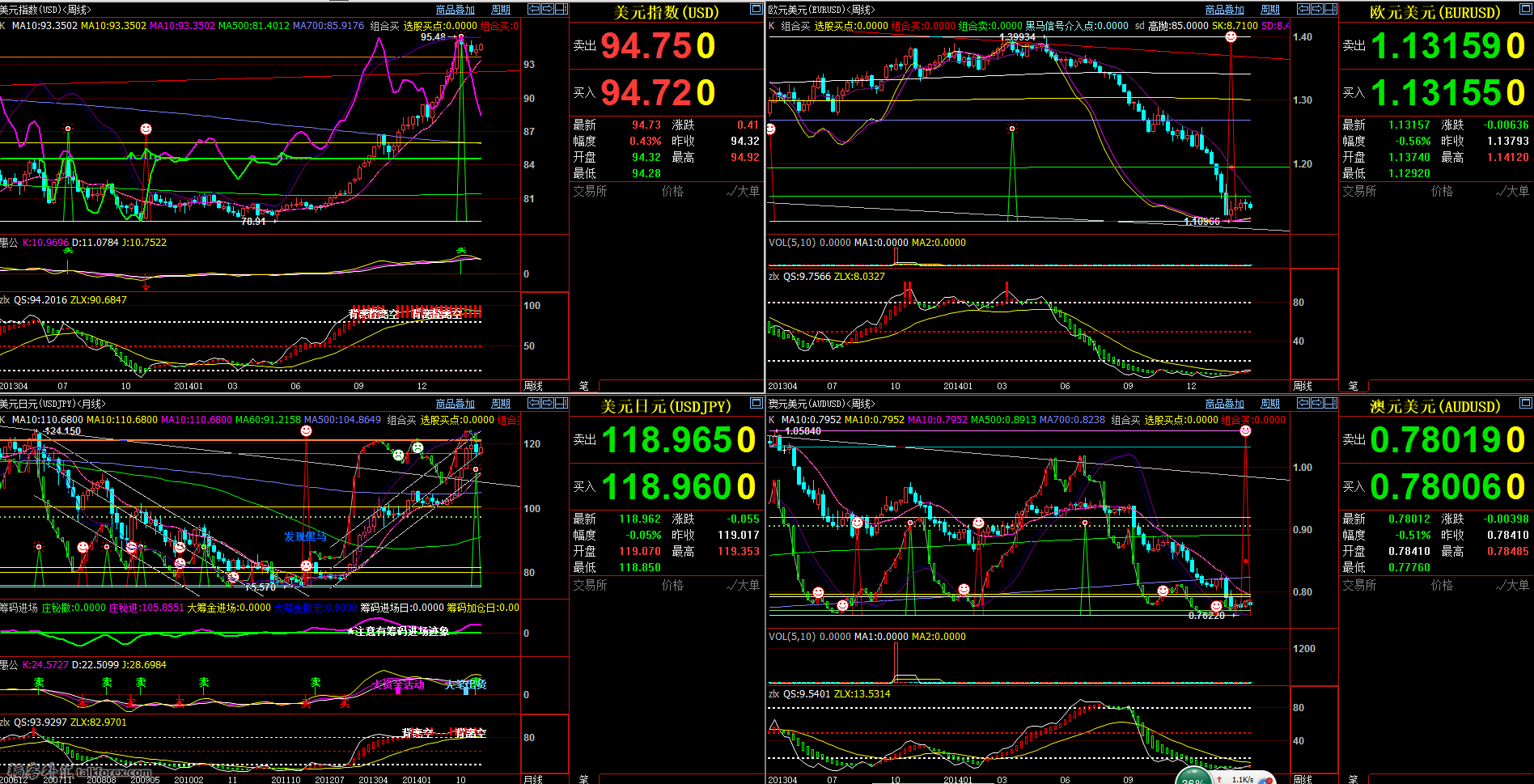Viewport: 1534px width, 784px height.
Task: Select 月线 label under USDJPY chart
Action: tap(533, 779)
